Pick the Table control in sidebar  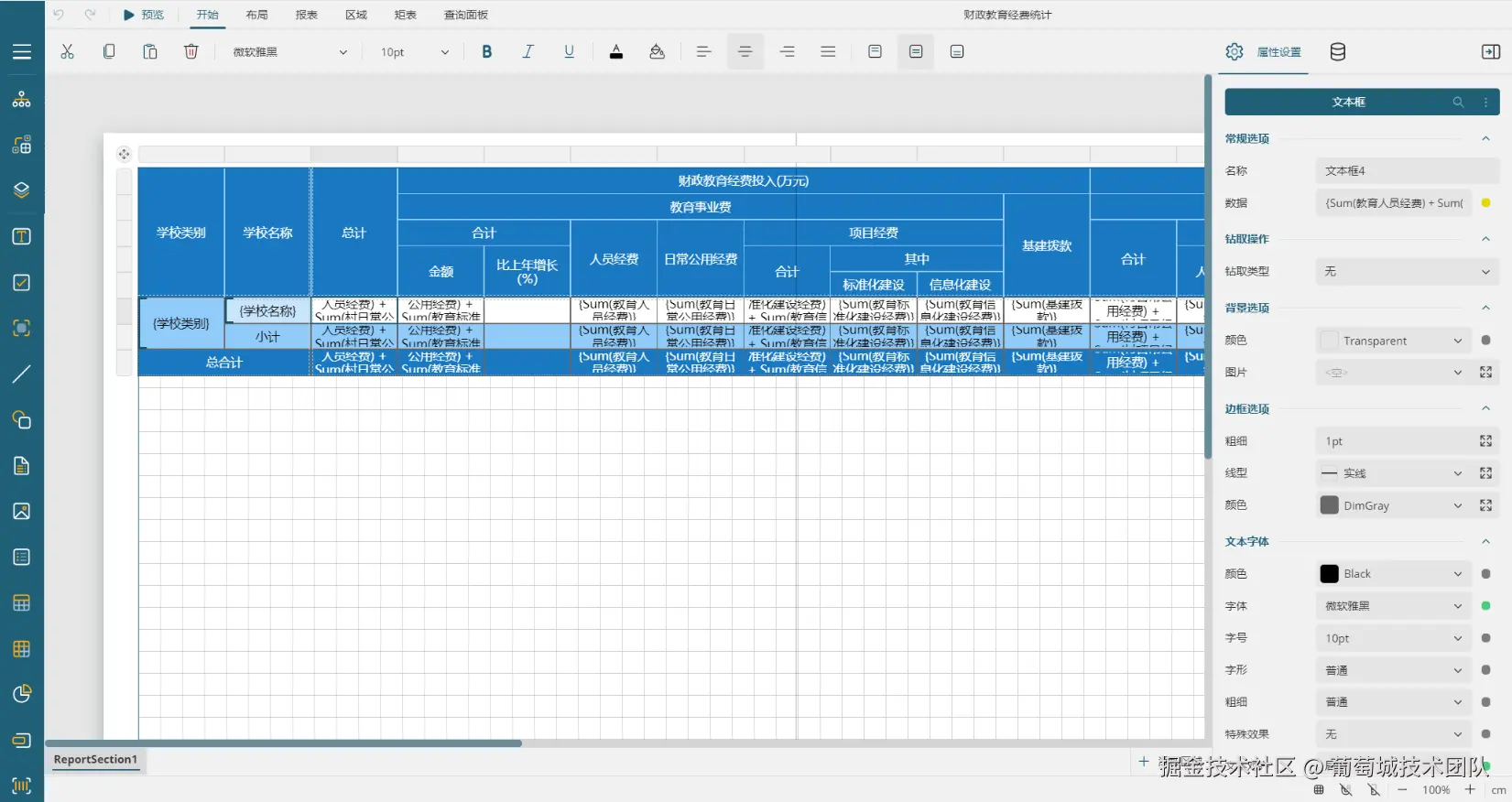22,603
